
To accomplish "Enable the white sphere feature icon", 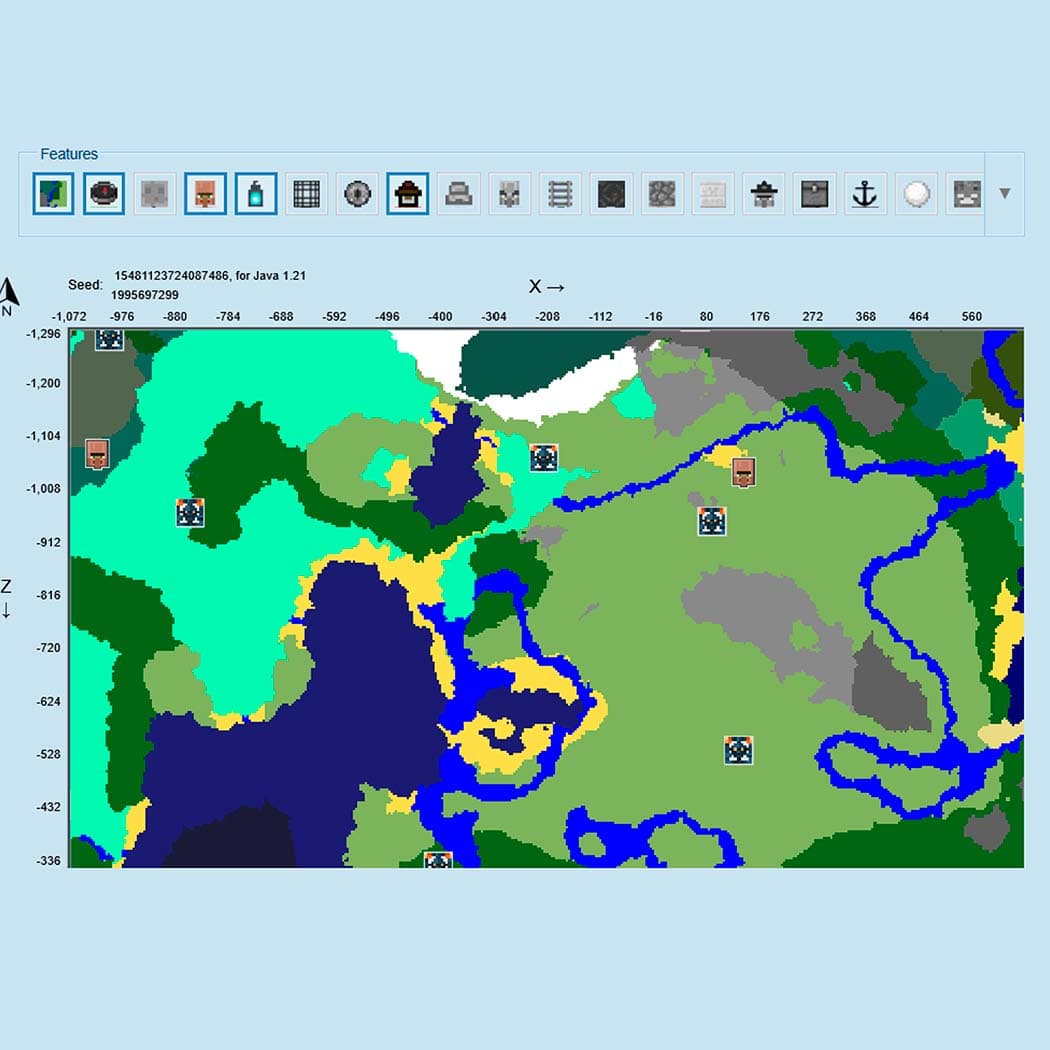I will coord(916,194).
